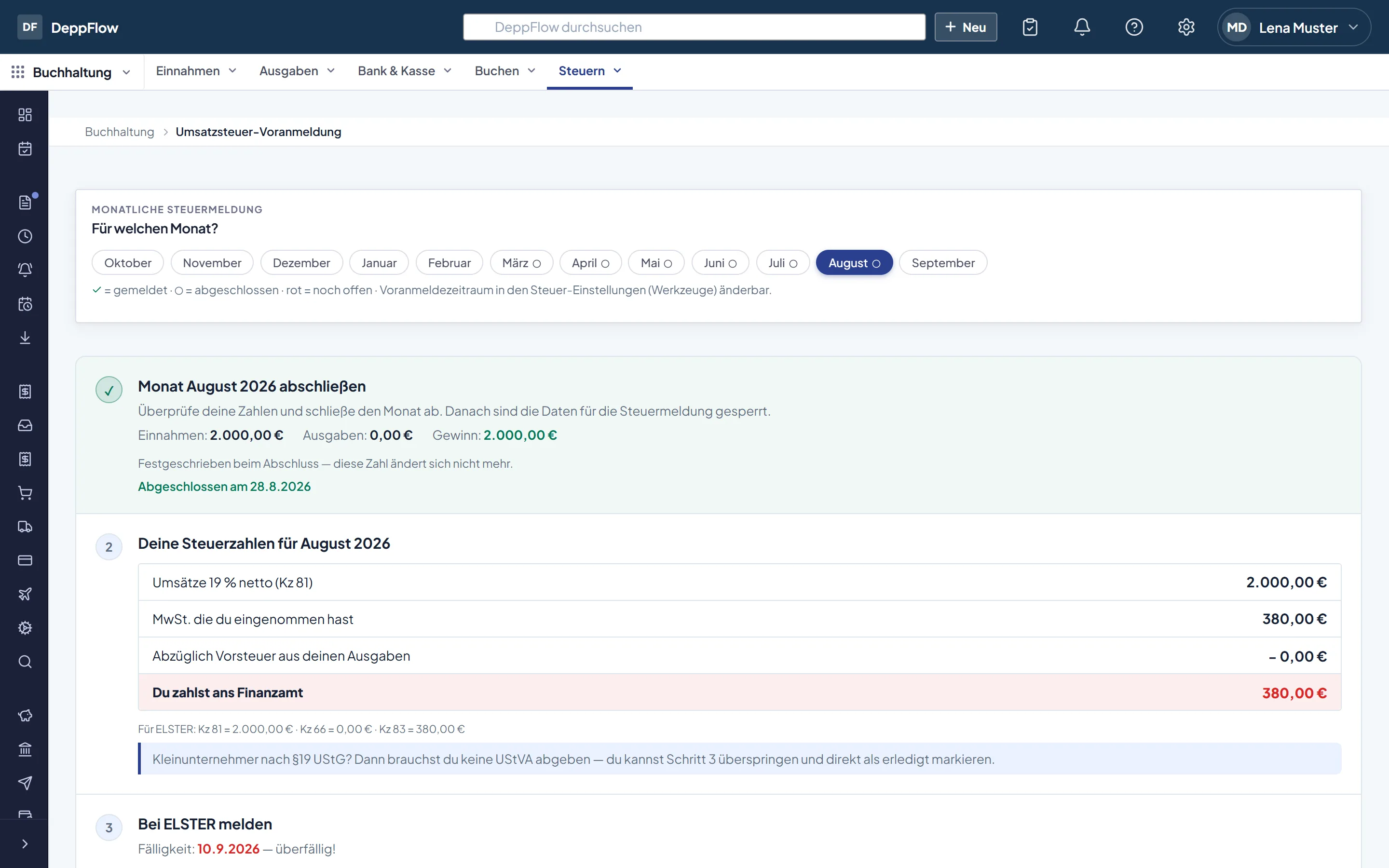Open the piggy bank sidebar icon
This screenshot has height=868, width=1389.
pos(25,715)
